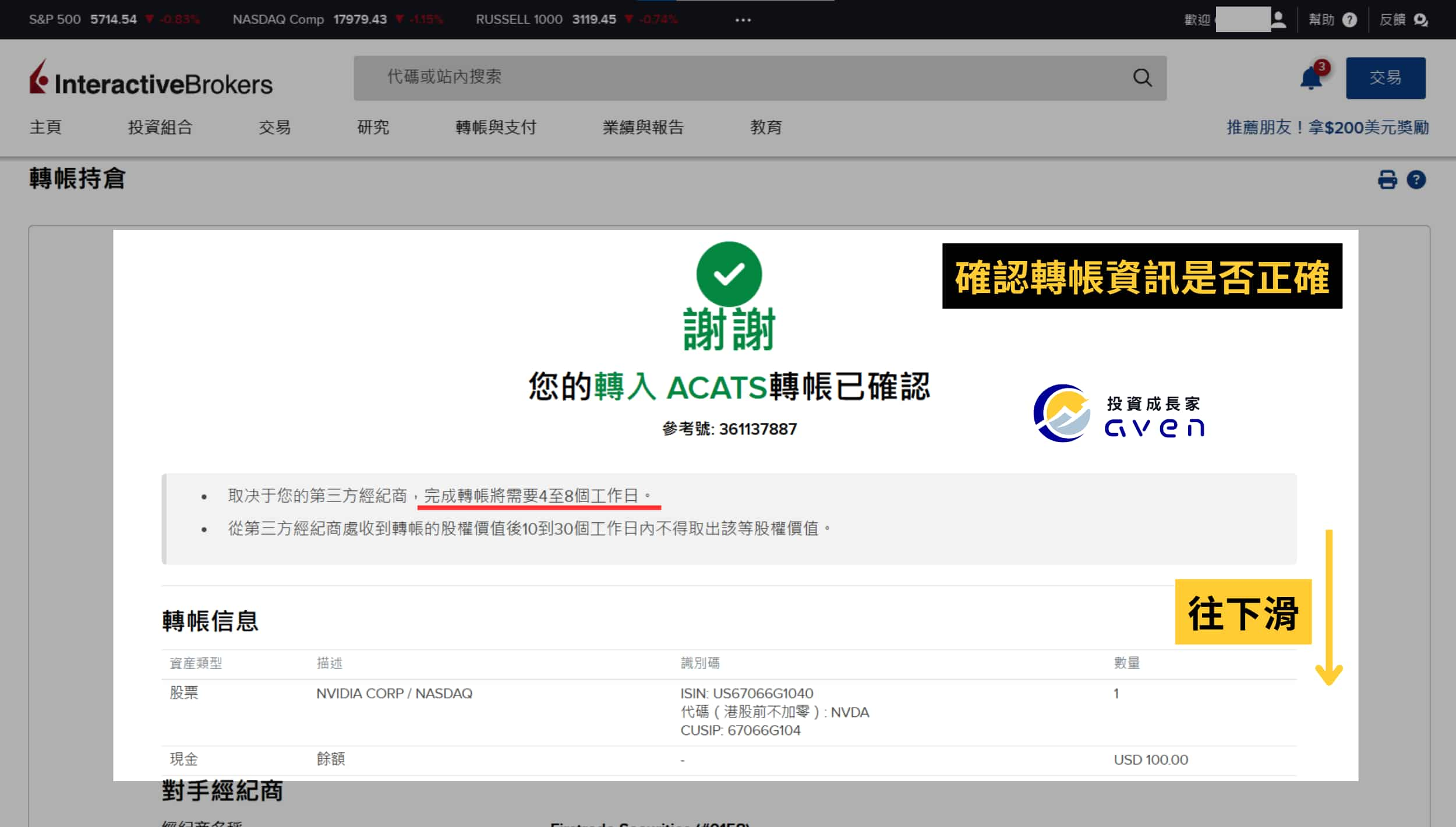Click the search magnifier icon
This screenshot has width=1456, height=827.
[x=1142, y=77]
